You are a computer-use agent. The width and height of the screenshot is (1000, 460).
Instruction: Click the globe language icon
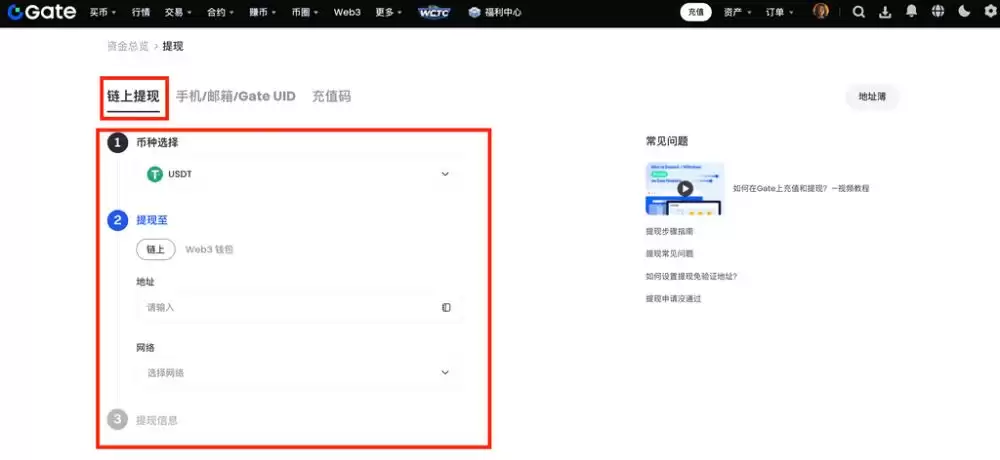pos(937,12)
